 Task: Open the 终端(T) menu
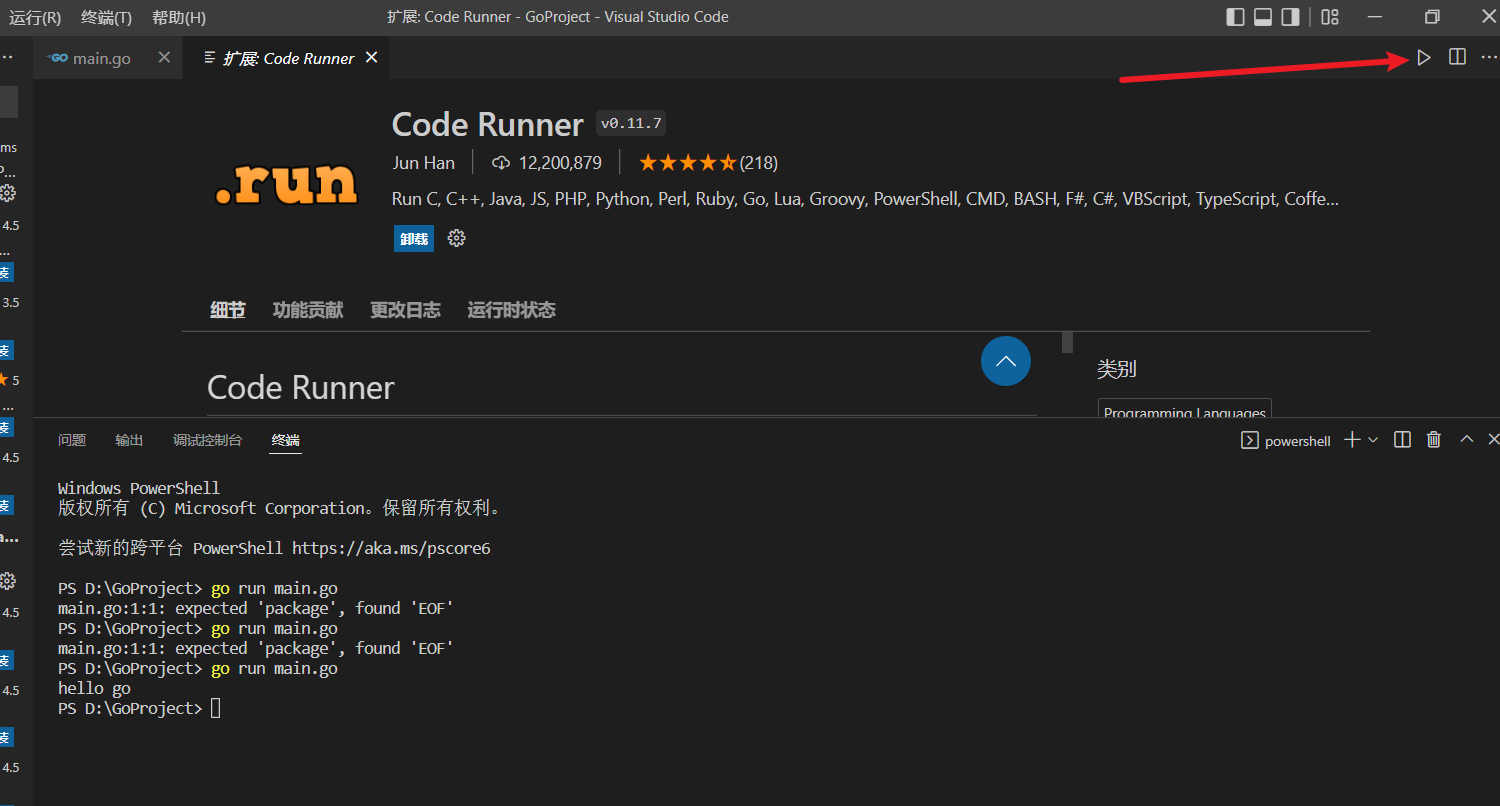click(107, 17)
